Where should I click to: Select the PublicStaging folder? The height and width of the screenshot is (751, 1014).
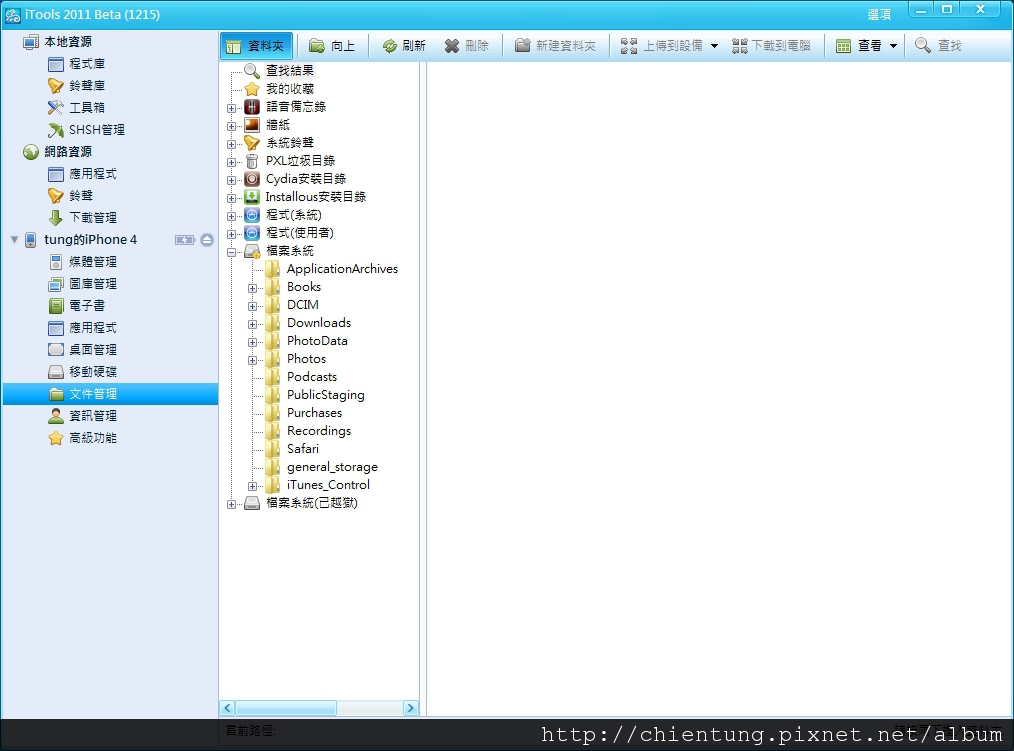coord(325,395)
